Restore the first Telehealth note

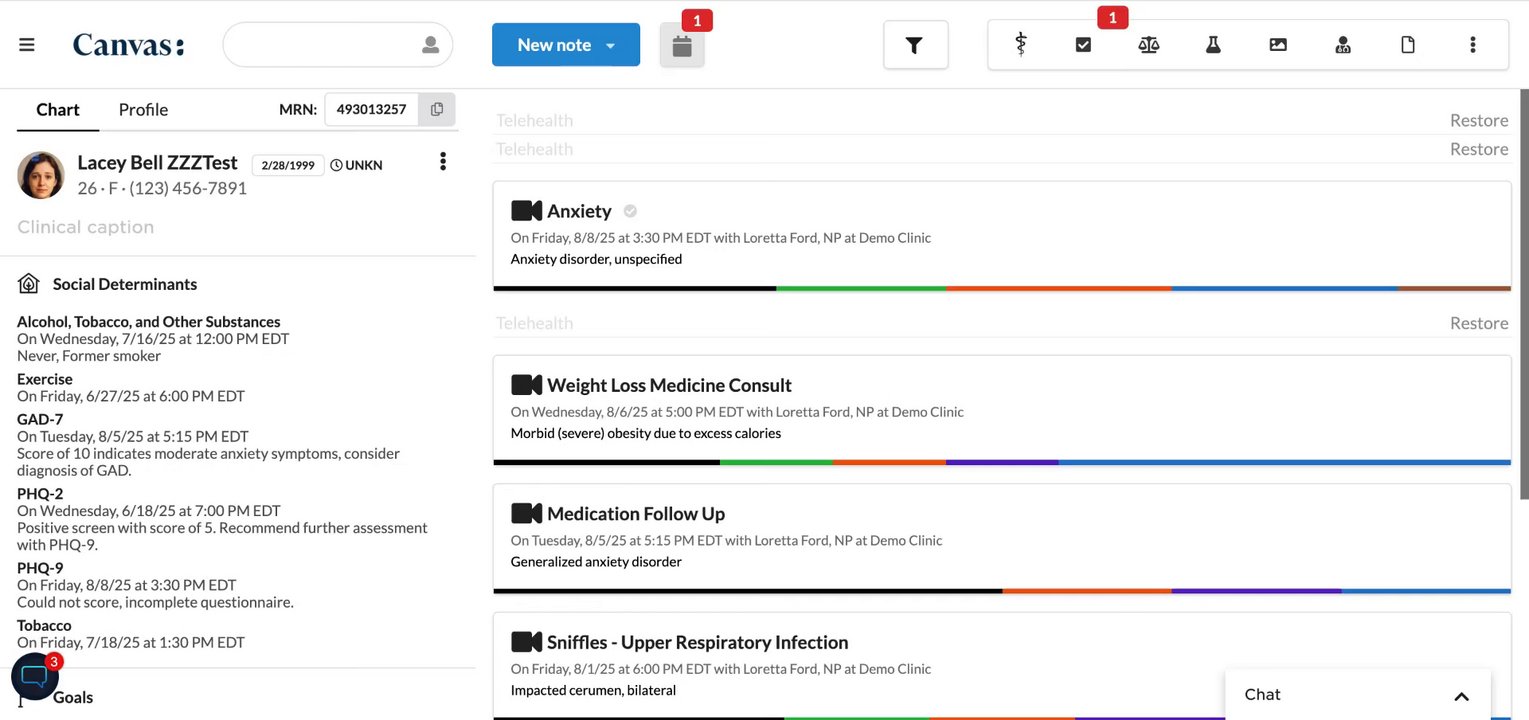tap(1478, 120)
